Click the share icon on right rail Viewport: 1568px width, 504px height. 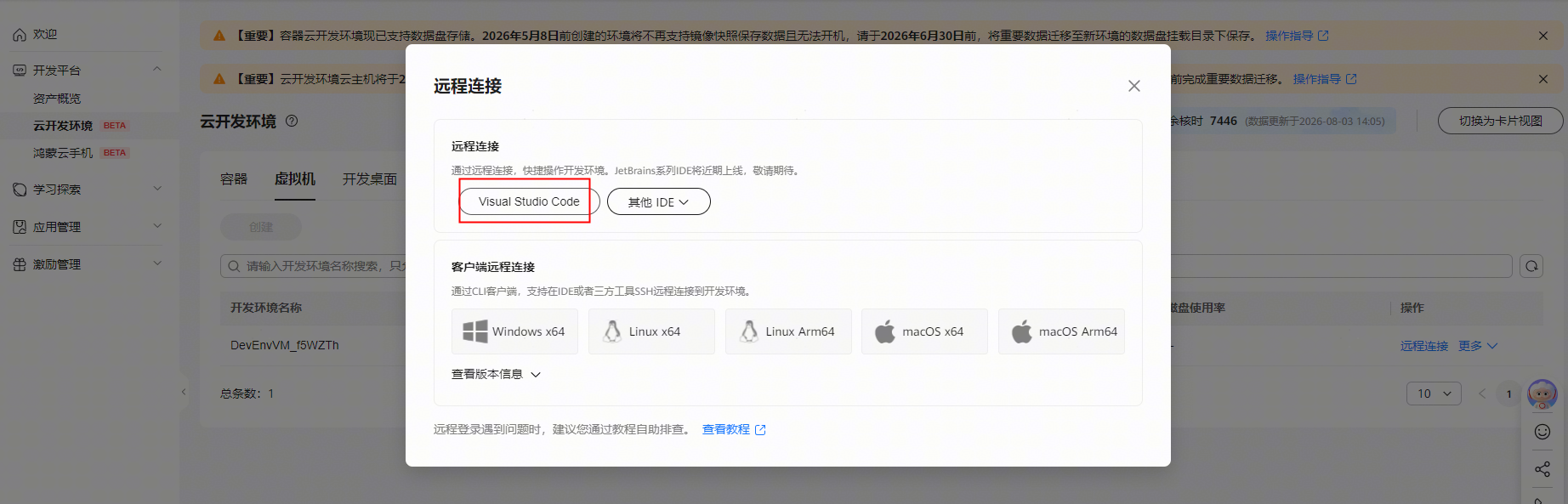1542,469
